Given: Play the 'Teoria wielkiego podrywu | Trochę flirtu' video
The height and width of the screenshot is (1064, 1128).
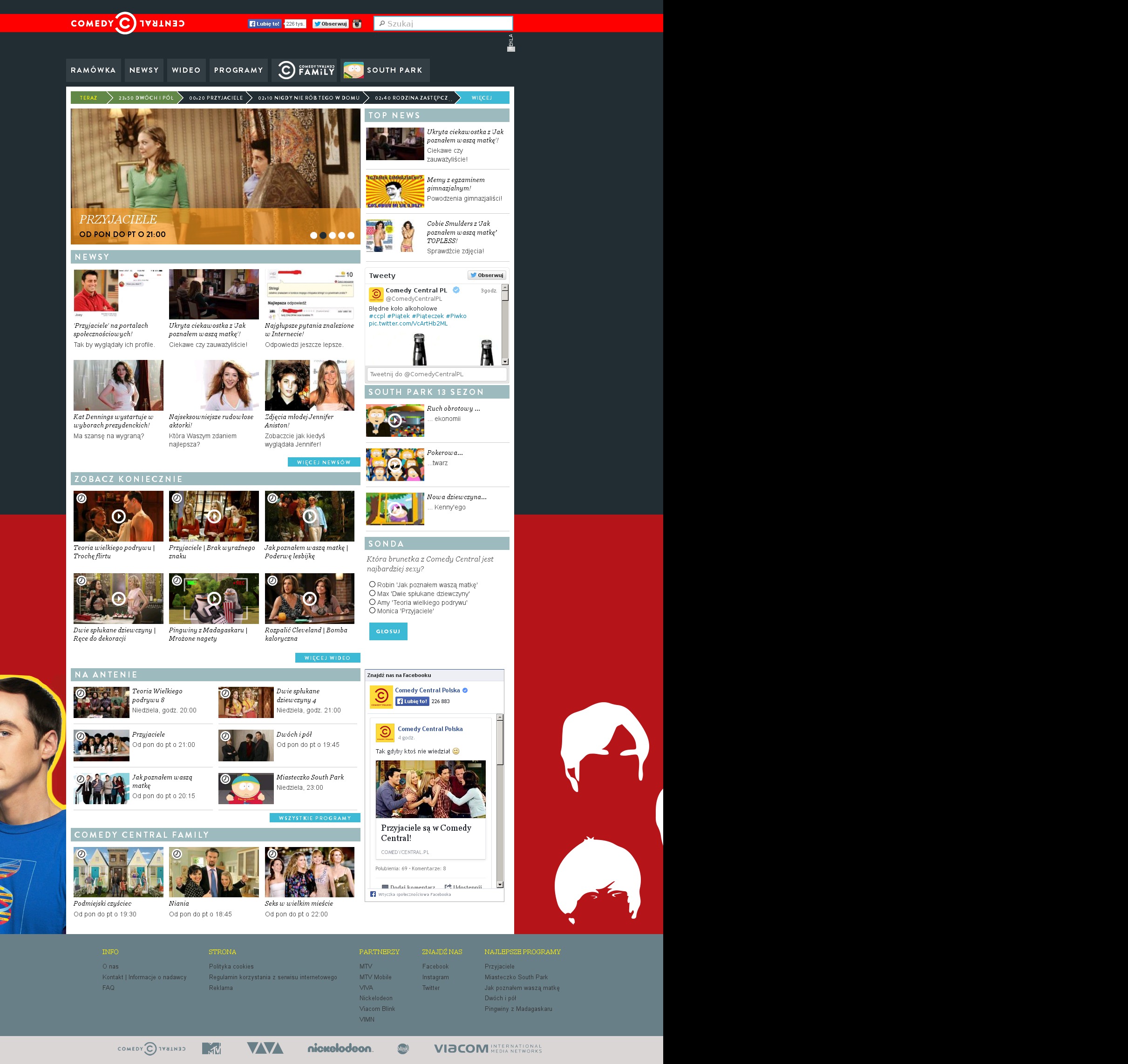Looking at the screenshot, I should [119, 516].
